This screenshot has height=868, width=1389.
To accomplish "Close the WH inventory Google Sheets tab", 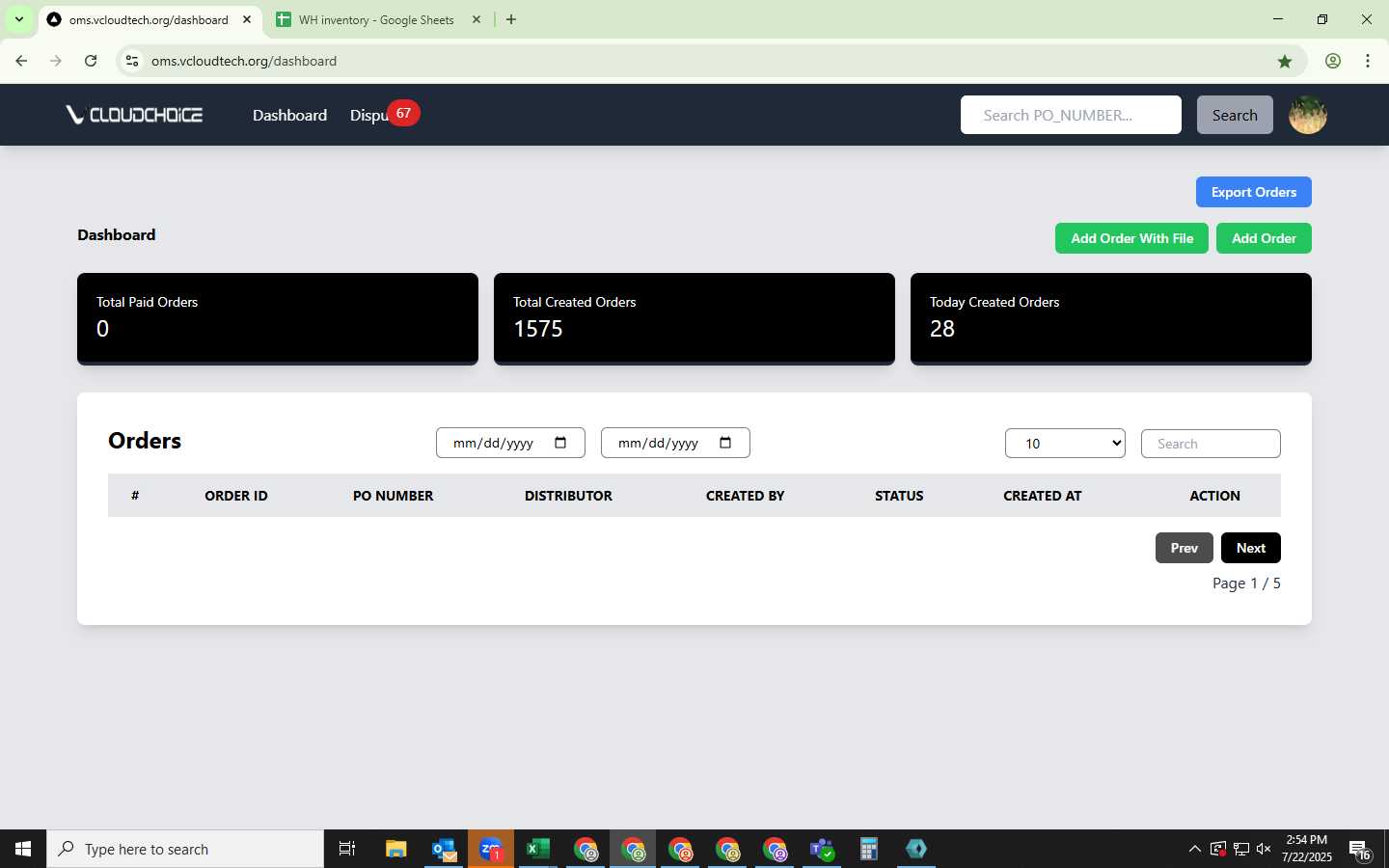I will 477,19.
